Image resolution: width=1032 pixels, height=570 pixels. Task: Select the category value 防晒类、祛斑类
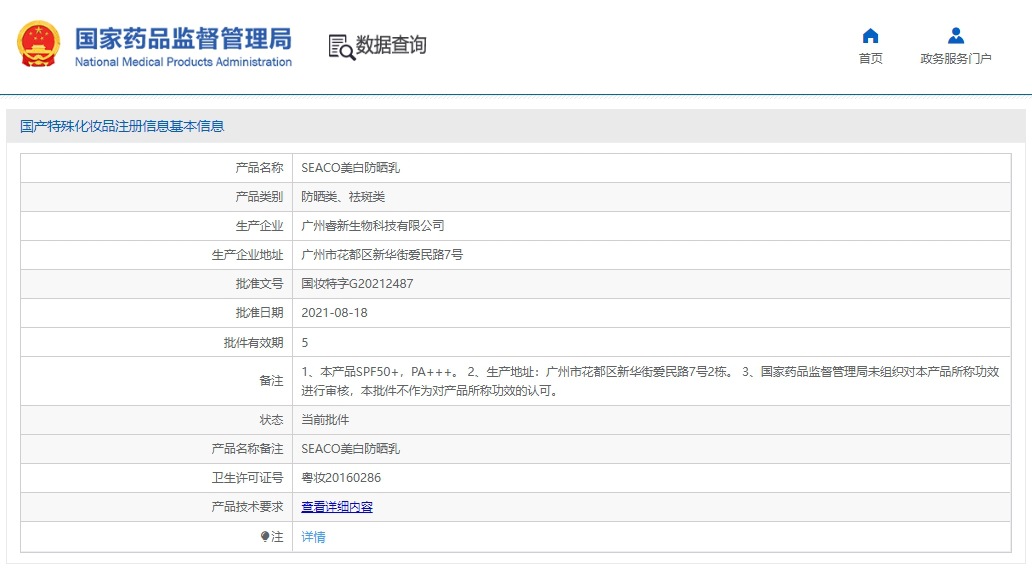tap(343, 197)
